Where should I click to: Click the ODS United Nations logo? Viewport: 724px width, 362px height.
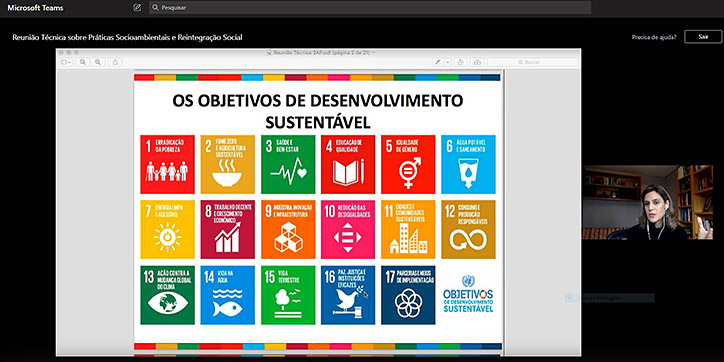click(x=468, y=294)
